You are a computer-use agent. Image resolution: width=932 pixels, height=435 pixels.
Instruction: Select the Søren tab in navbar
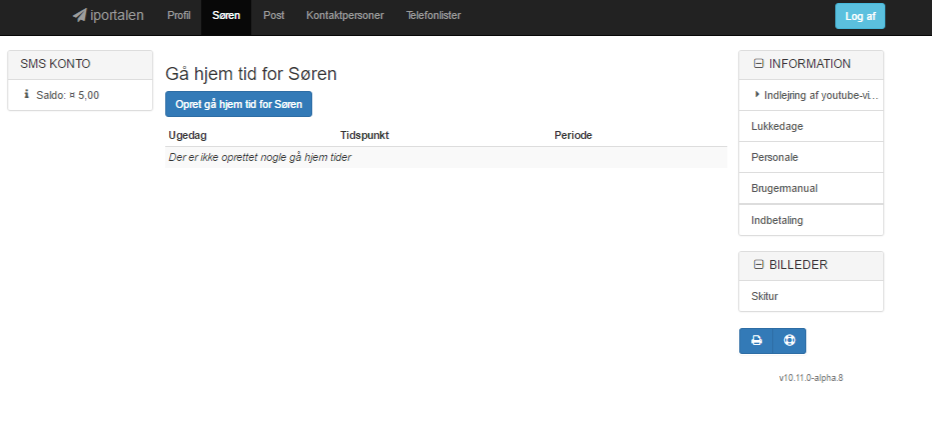click(x=226, y=16)
